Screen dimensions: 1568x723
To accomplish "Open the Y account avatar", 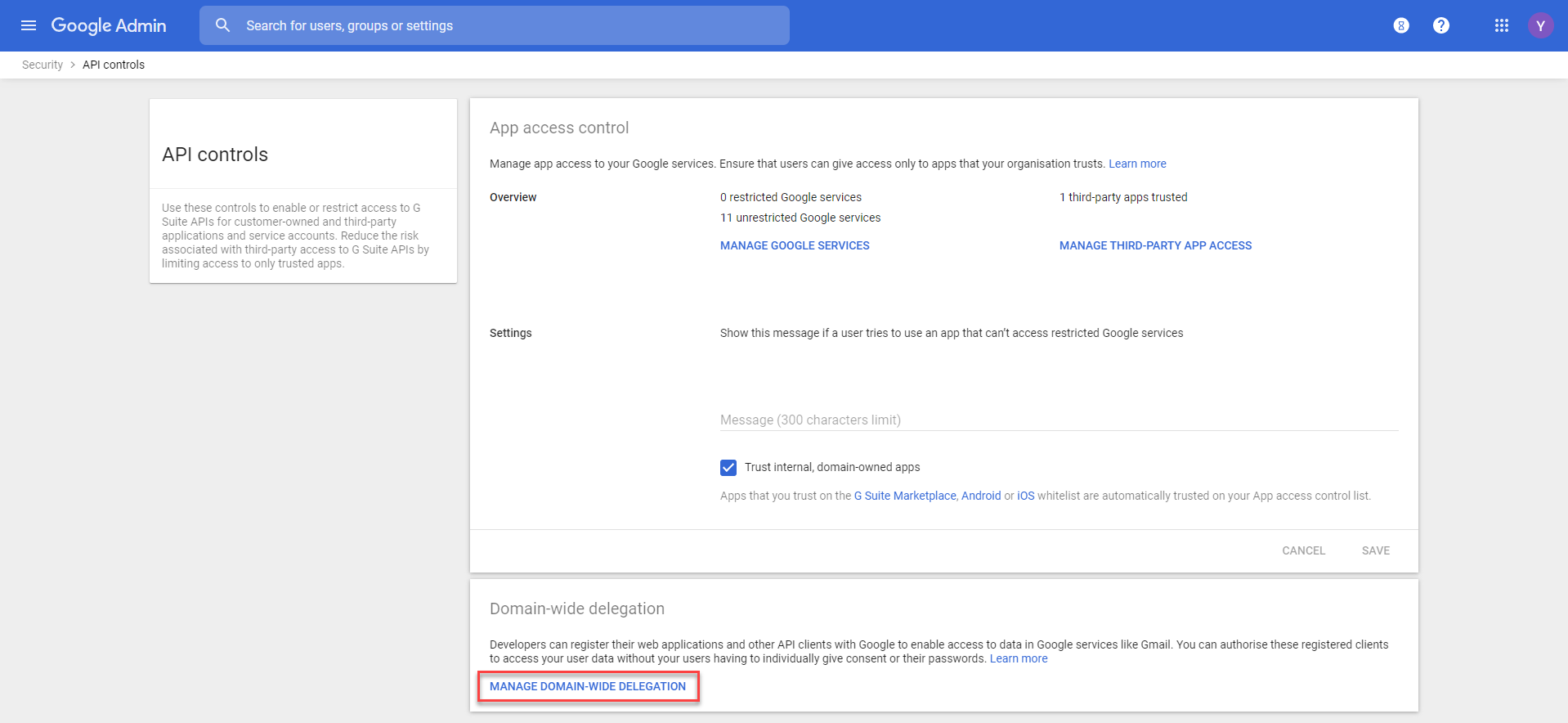I will [1540, 25].
